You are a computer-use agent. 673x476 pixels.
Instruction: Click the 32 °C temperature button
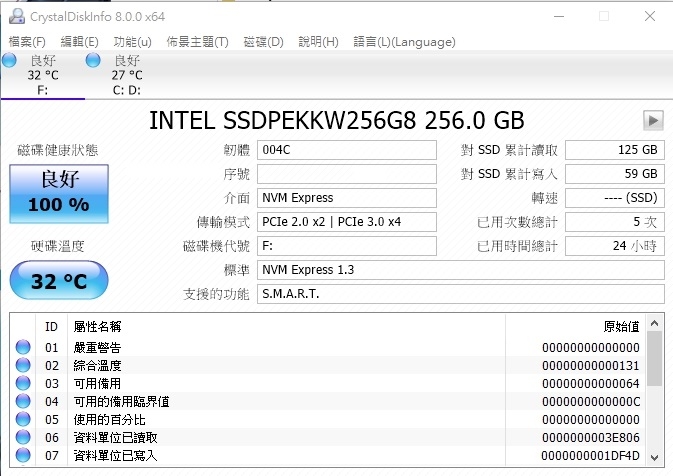click(x=59, y=280)
